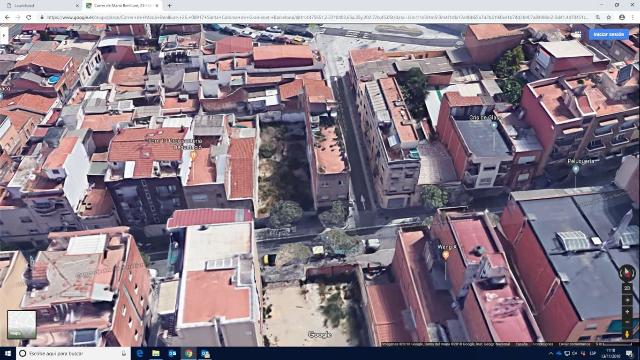This screenshot has width=640, height=360.
Task: Activate the taskbar search microphone
Action: [x=124, y=353]
